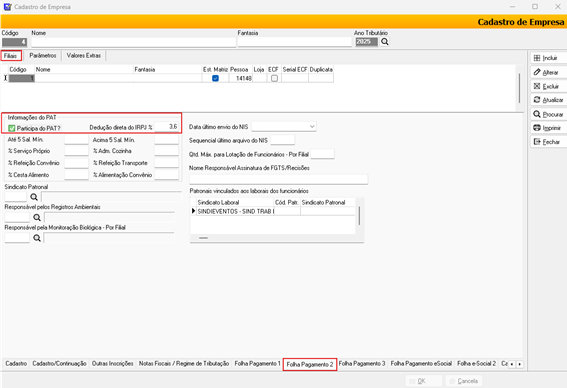This screenshot has width=567, height=388.
Task: Click the Fantasia field at top
Action: coord(294,42)
